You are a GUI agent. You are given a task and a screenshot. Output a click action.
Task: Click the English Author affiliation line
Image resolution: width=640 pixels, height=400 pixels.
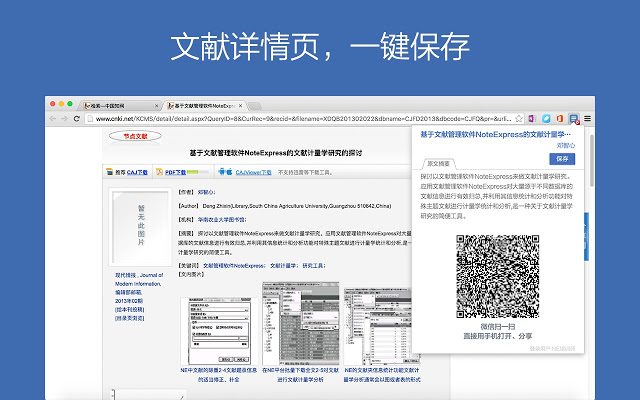point(285,206)
